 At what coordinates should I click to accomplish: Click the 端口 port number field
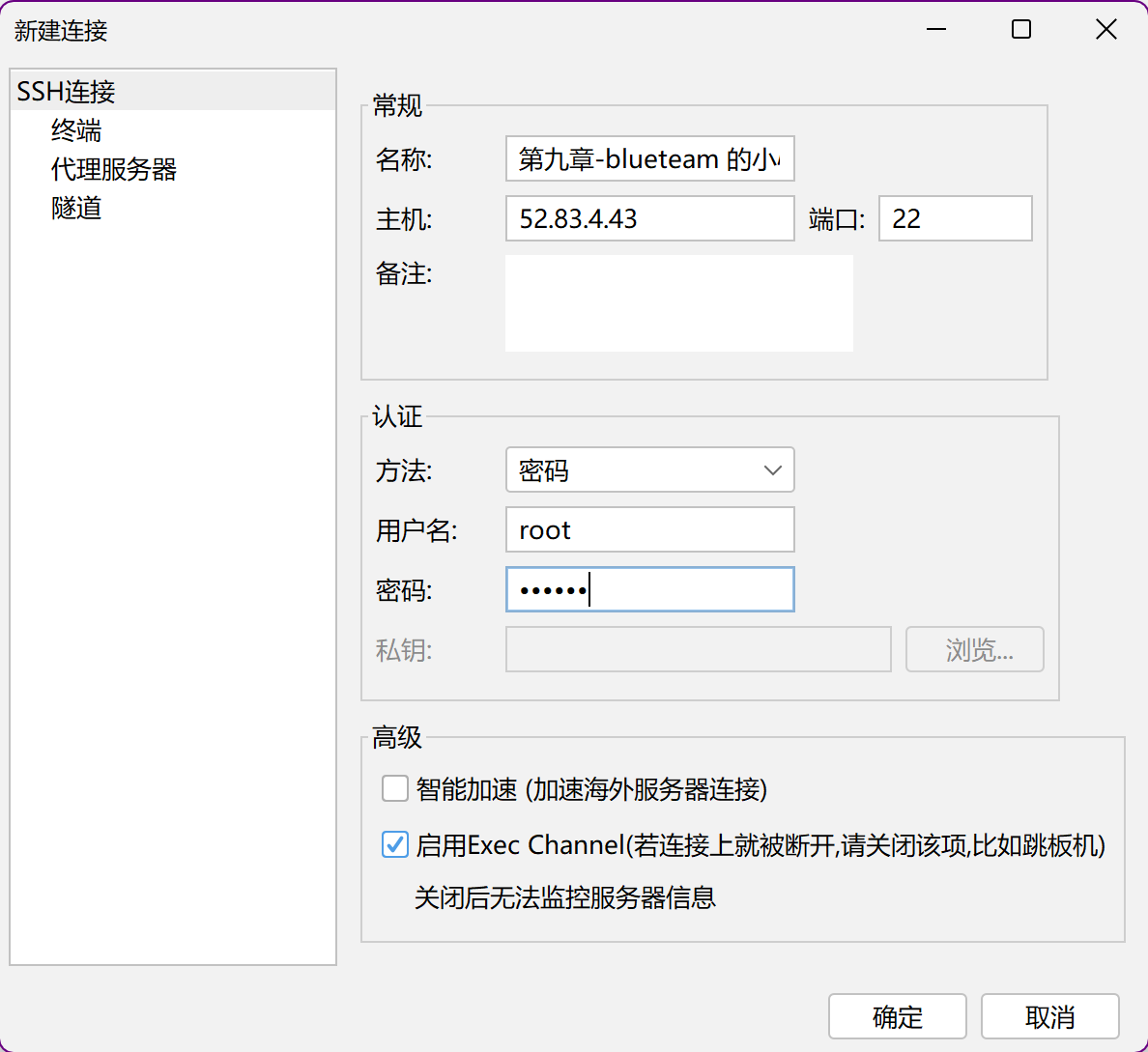point(955,219)
